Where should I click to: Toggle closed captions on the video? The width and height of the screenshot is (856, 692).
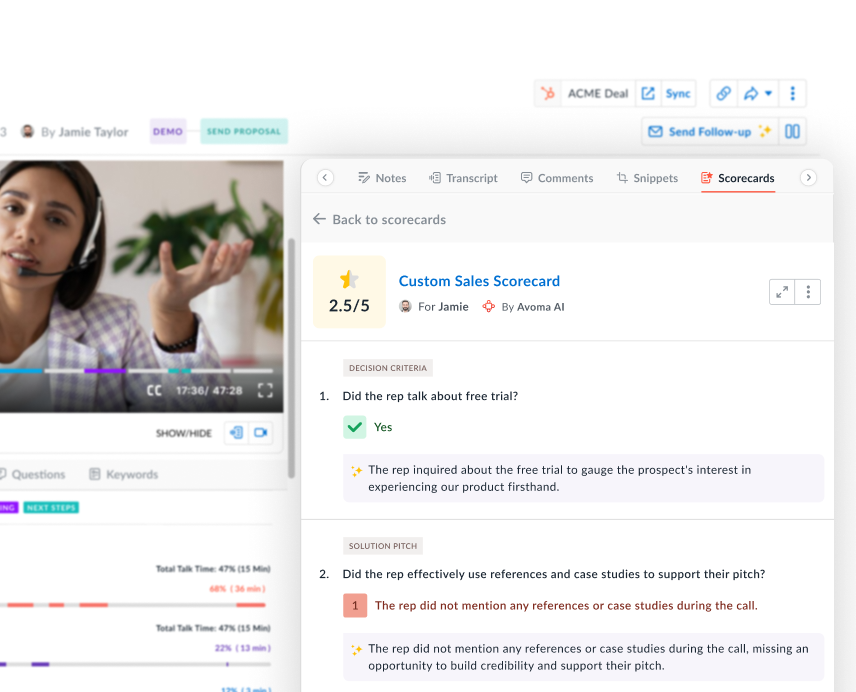pyautogui.click(x=154, y=390)
